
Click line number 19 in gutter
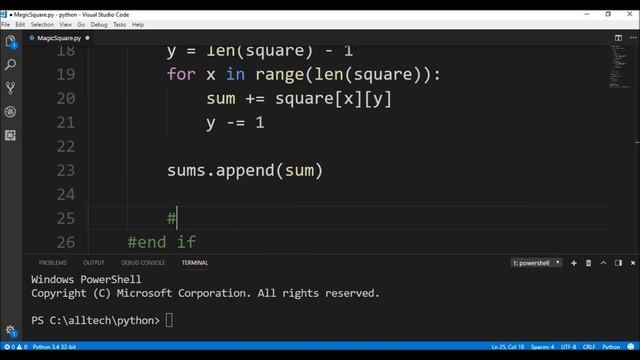click(x=66, y=74)
